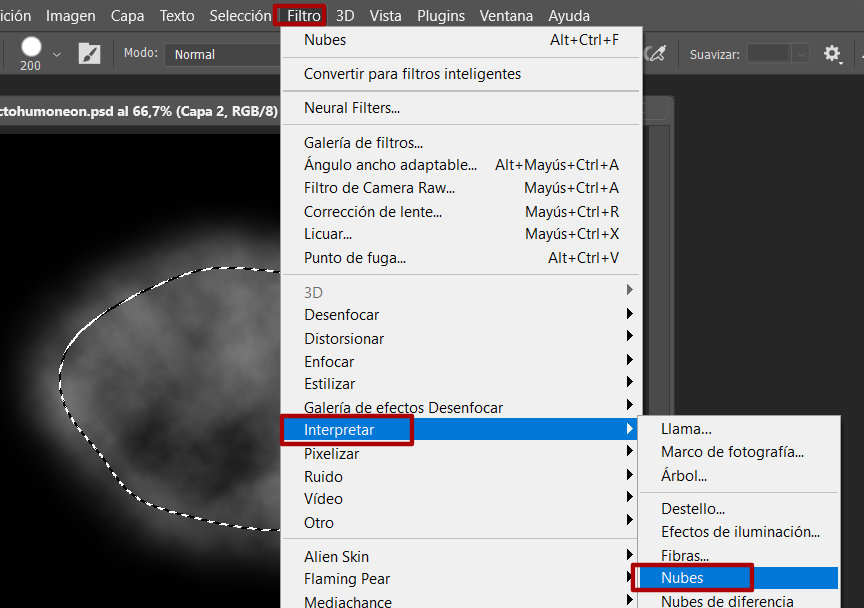Open the brush preset picker circle
Image resolution: width=864 pixels, height=608 pixels.
(31, 47)
